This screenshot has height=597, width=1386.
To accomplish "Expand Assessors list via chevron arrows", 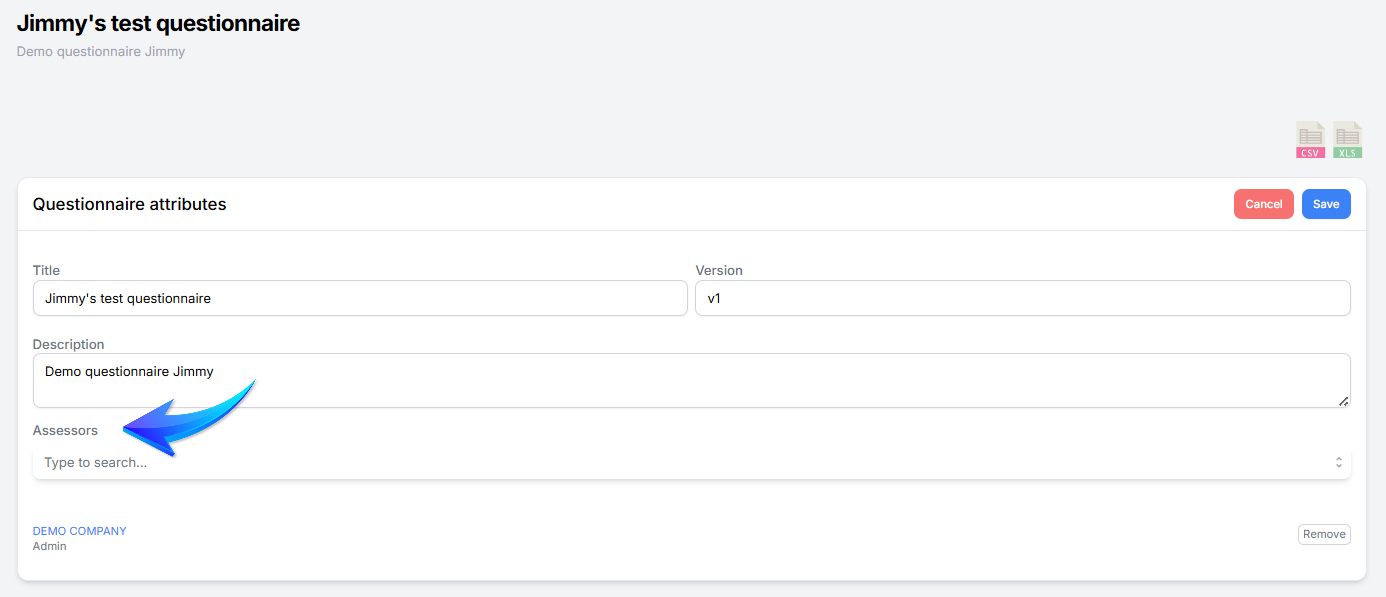I will click(1338, 463).
